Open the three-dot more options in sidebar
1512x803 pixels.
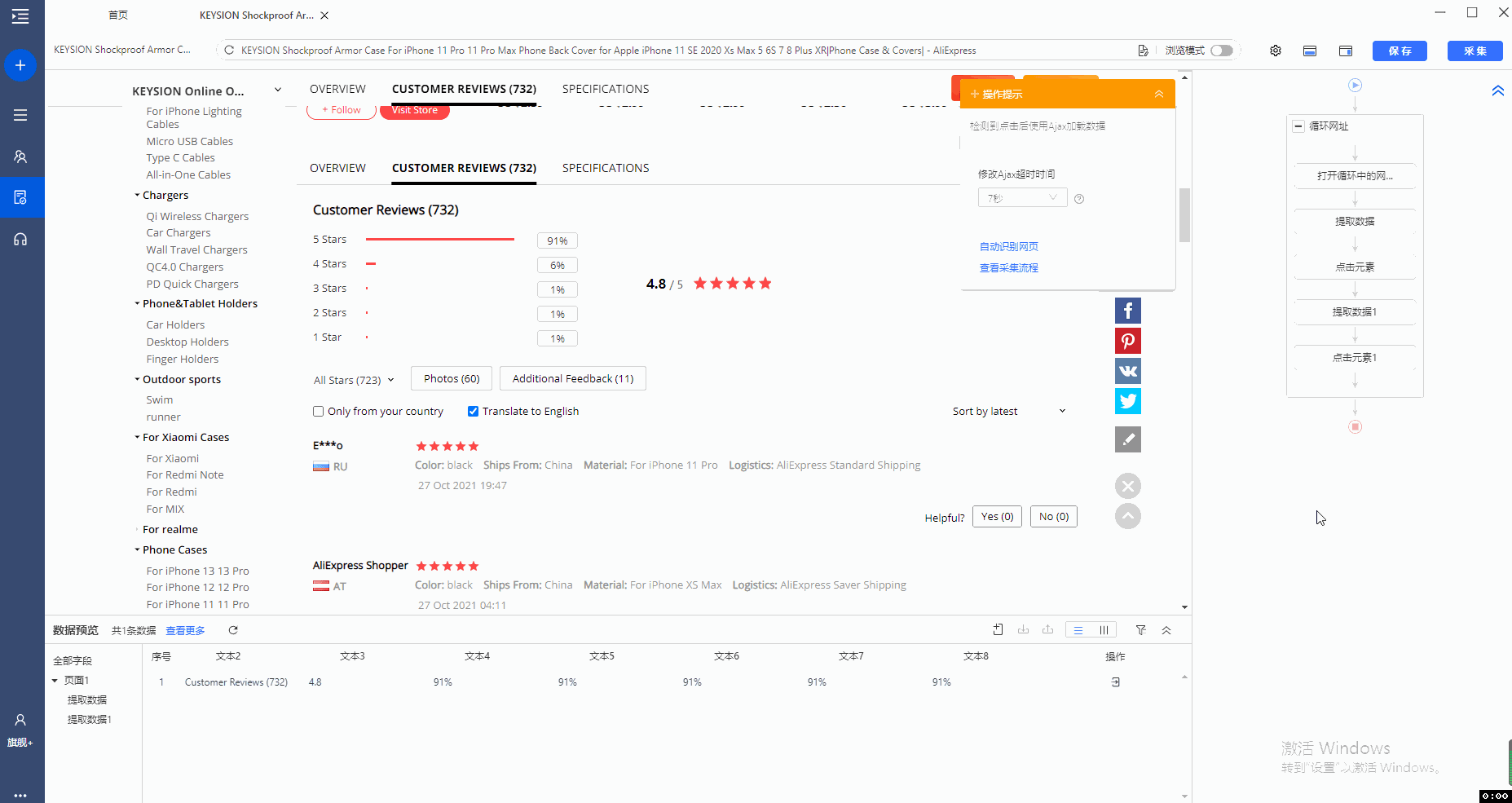[x=20, y=795]
